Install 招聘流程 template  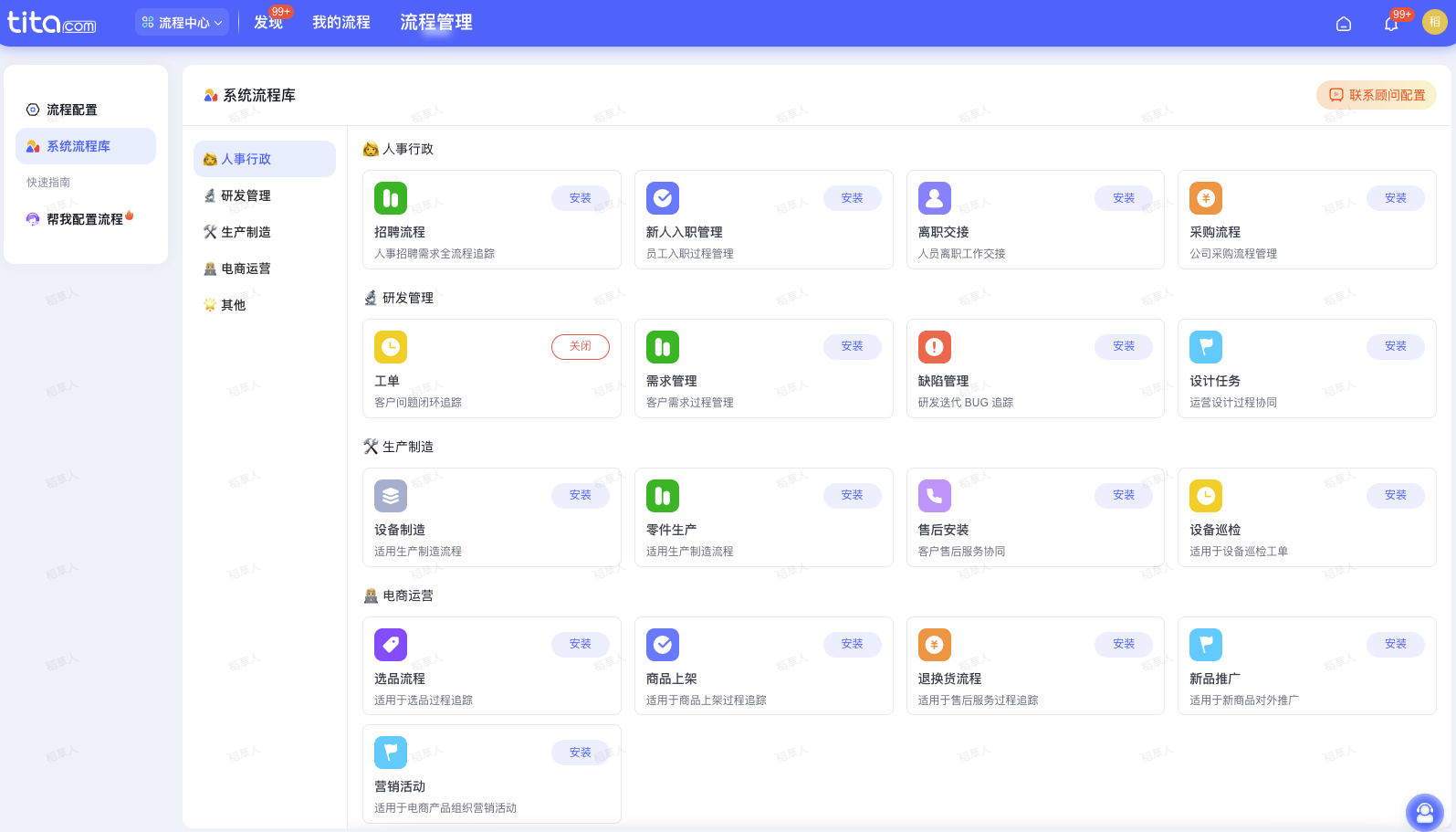[x=581, y=198]
